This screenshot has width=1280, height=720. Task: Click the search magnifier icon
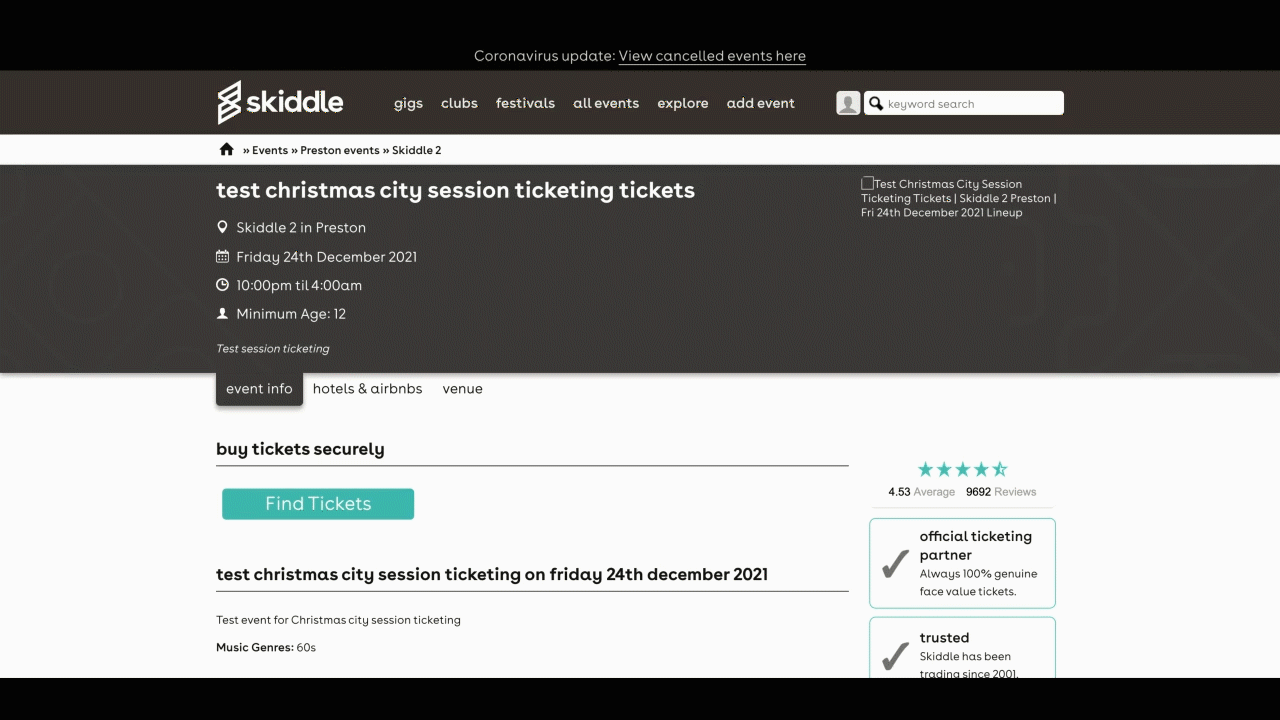coord(876,103)
